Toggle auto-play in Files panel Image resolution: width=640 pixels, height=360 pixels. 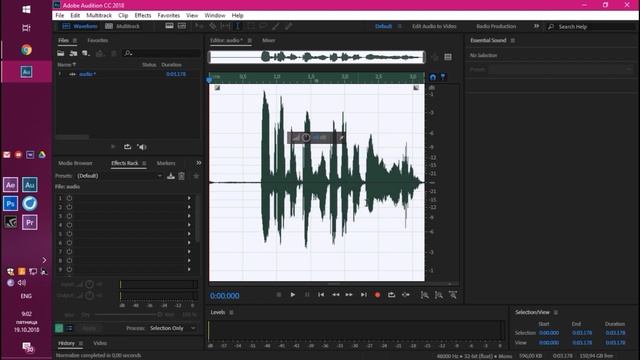click(142, 147)
